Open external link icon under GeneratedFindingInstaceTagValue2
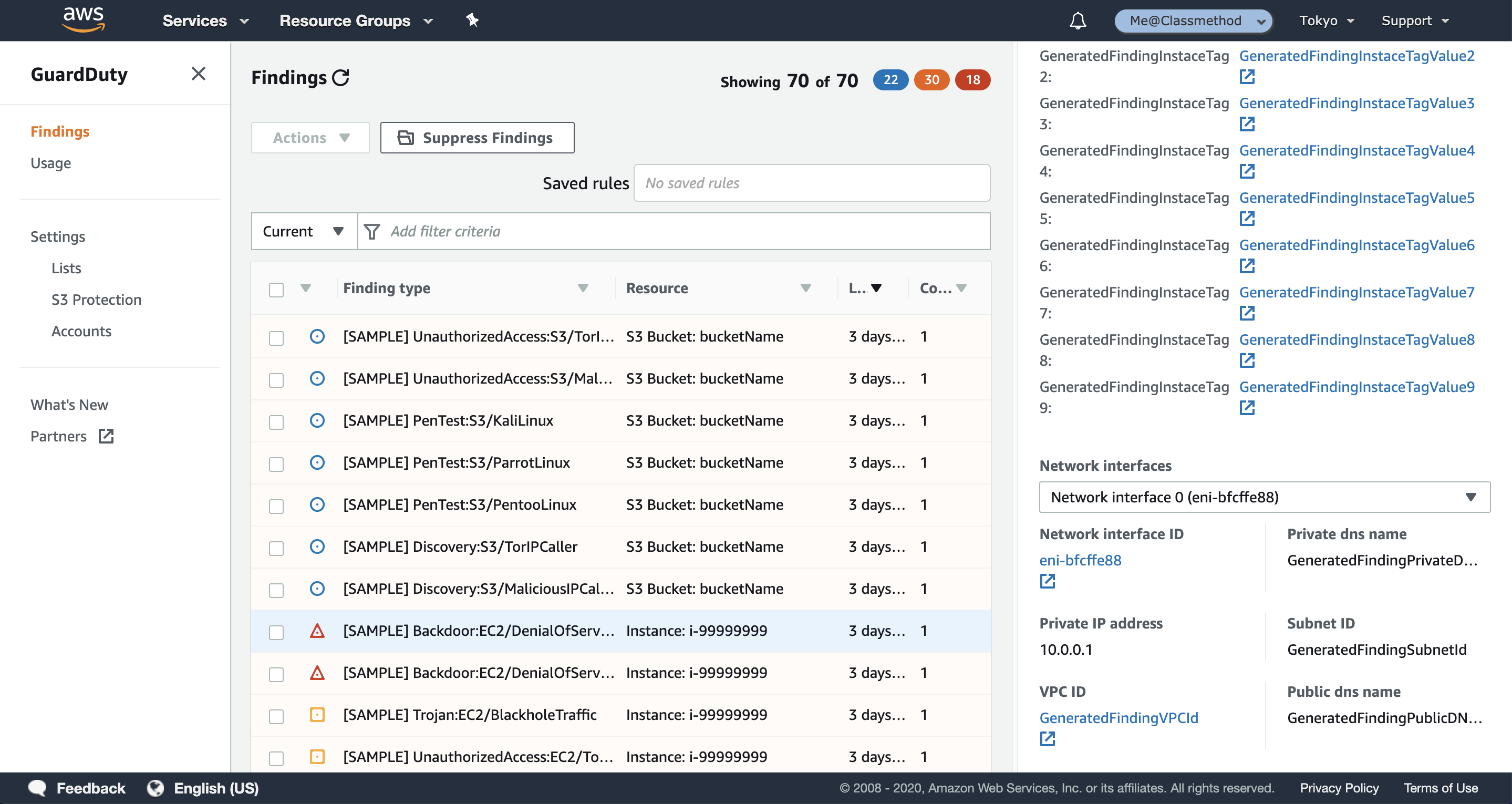This screenshot has height=804, width=1512. 1247,77
